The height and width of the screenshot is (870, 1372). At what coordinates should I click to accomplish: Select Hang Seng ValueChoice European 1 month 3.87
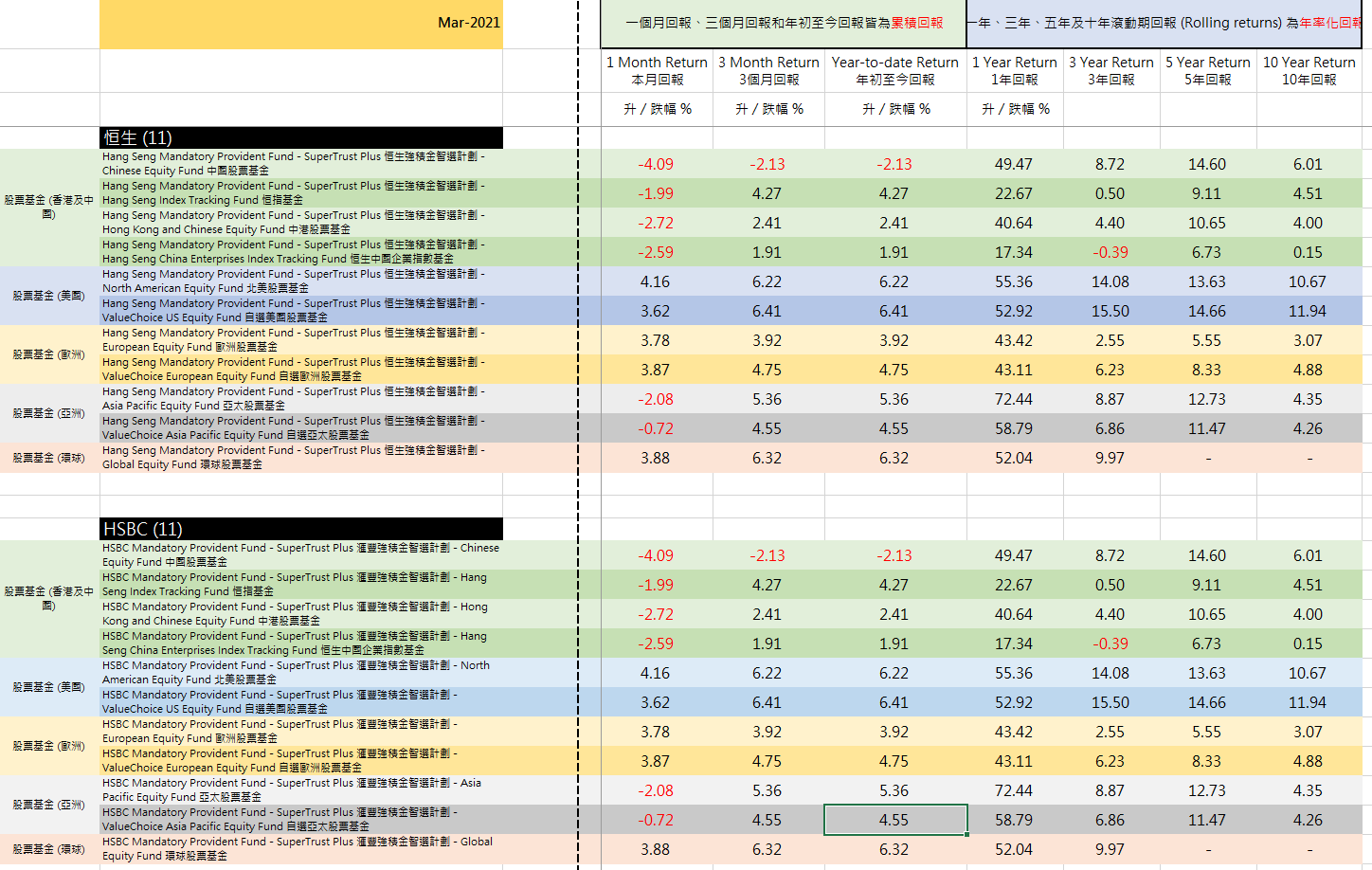pyautogui.click(x=657, y=370)
